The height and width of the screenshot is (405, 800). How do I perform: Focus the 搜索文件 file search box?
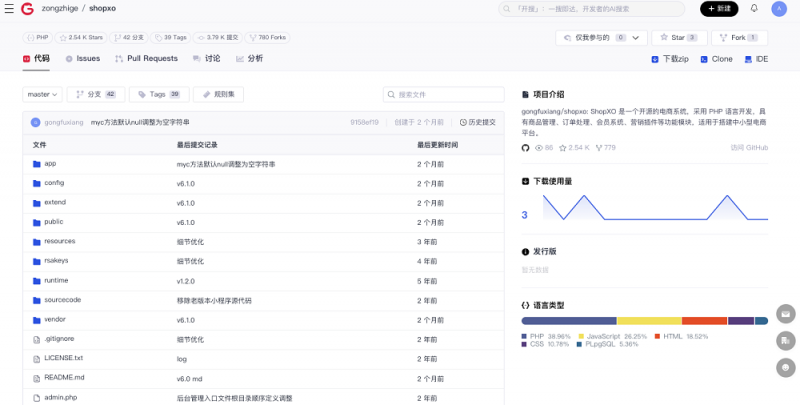443,94
